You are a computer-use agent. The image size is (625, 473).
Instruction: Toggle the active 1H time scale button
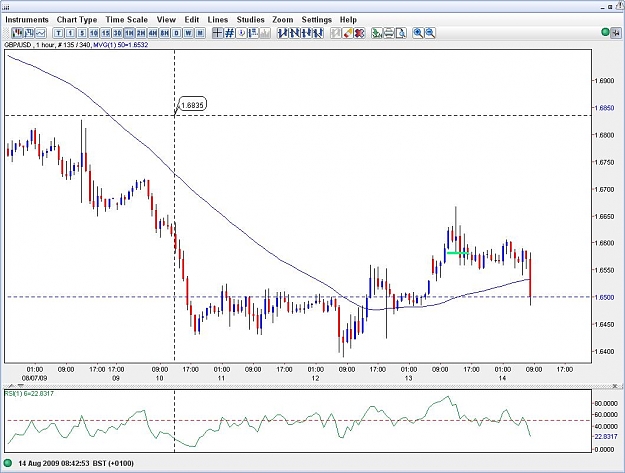129,33
